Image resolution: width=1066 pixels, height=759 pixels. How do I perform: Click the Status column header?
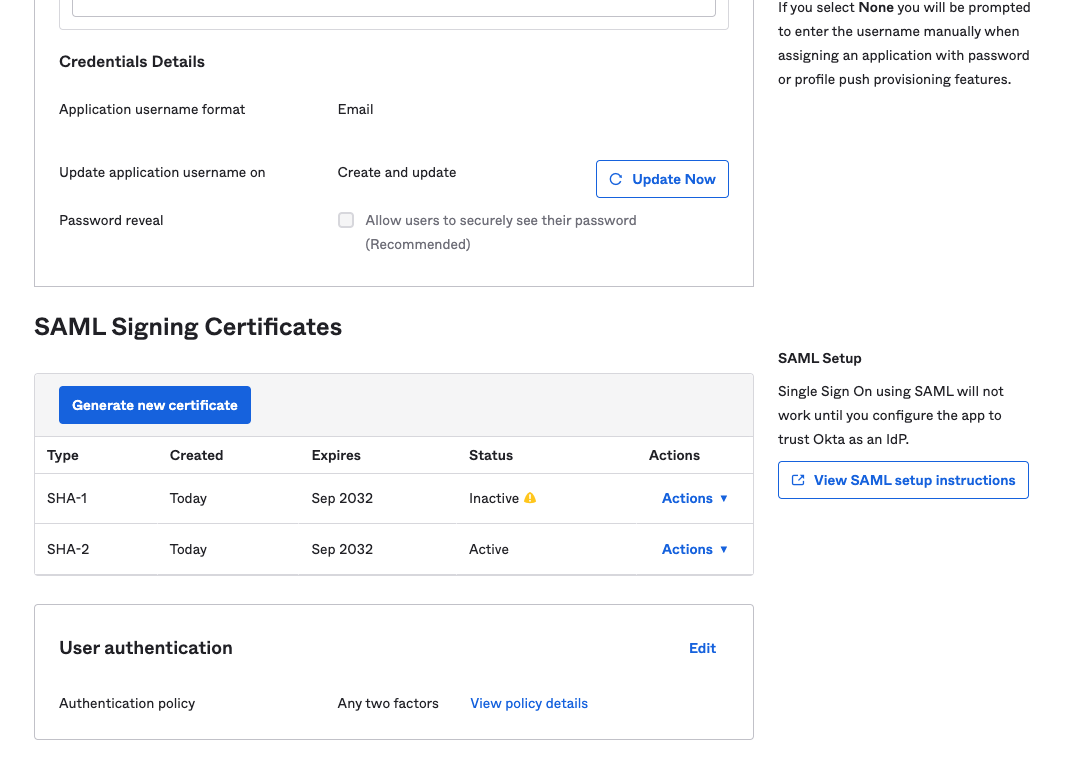(x=491, y=455)
